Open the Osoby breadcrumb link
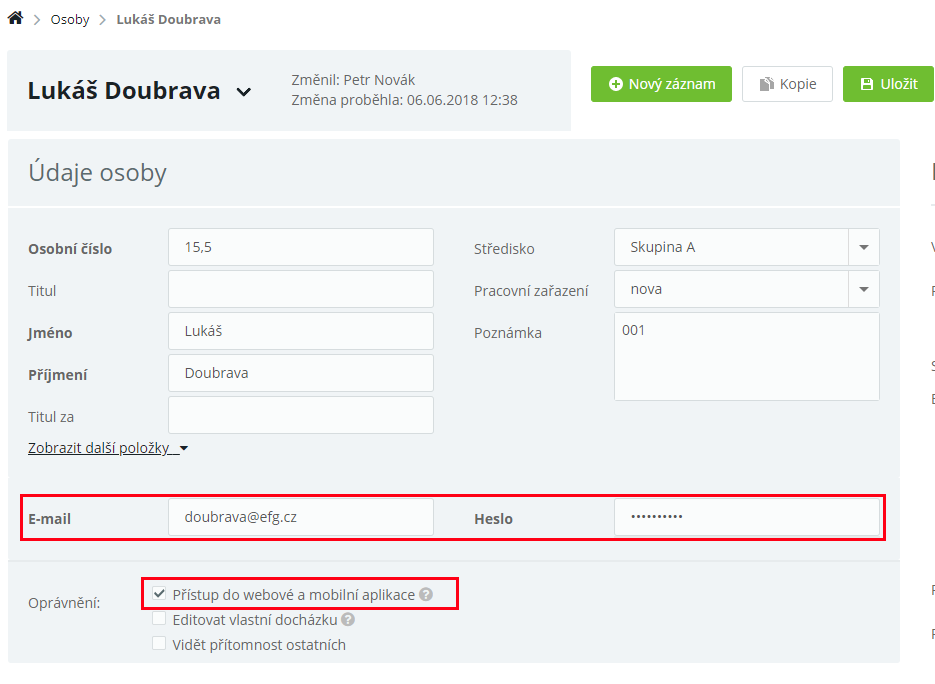The height and width of the screenshot is (684, 935). 70,20
